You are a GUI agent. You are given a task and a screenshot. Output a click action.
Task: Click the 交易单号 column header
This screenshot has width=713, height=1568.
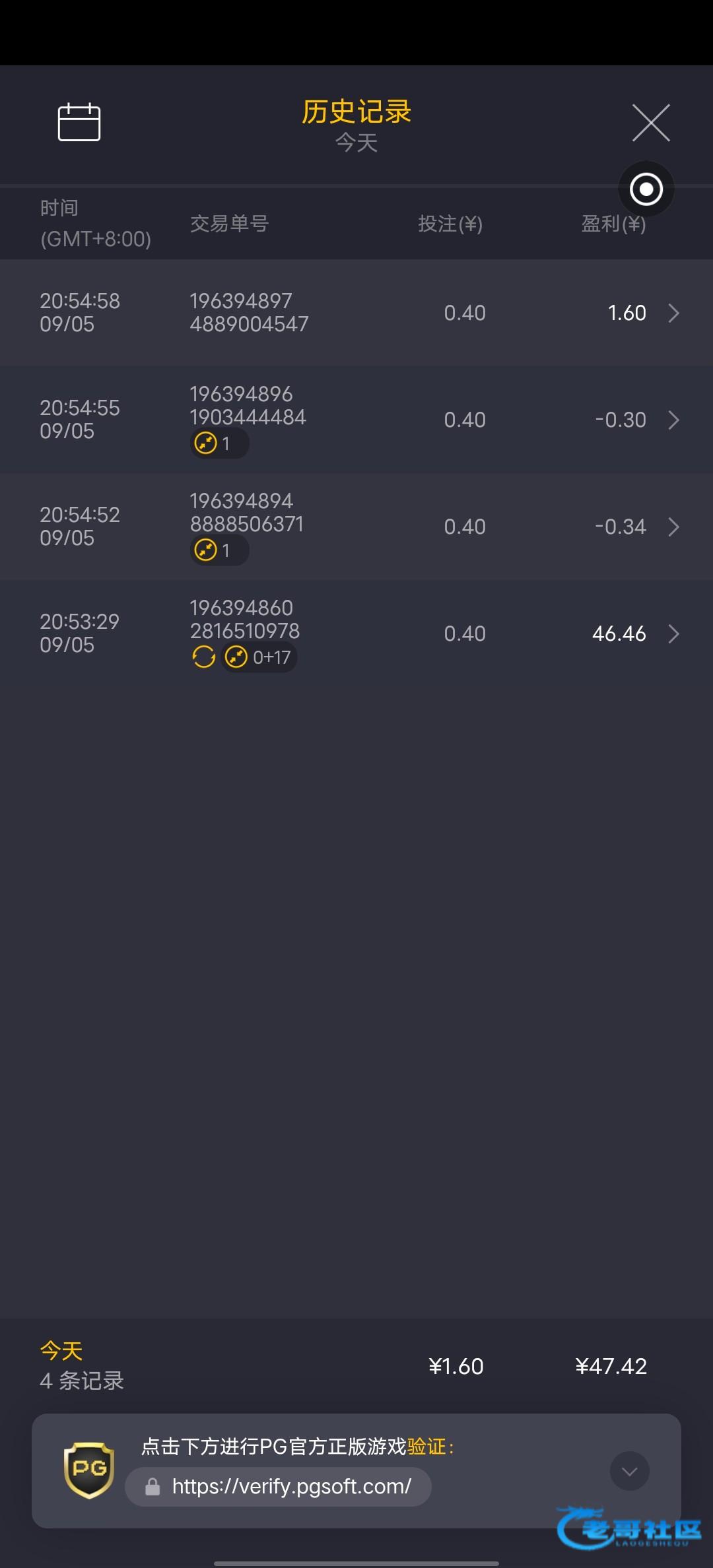[x=229, y=224]
